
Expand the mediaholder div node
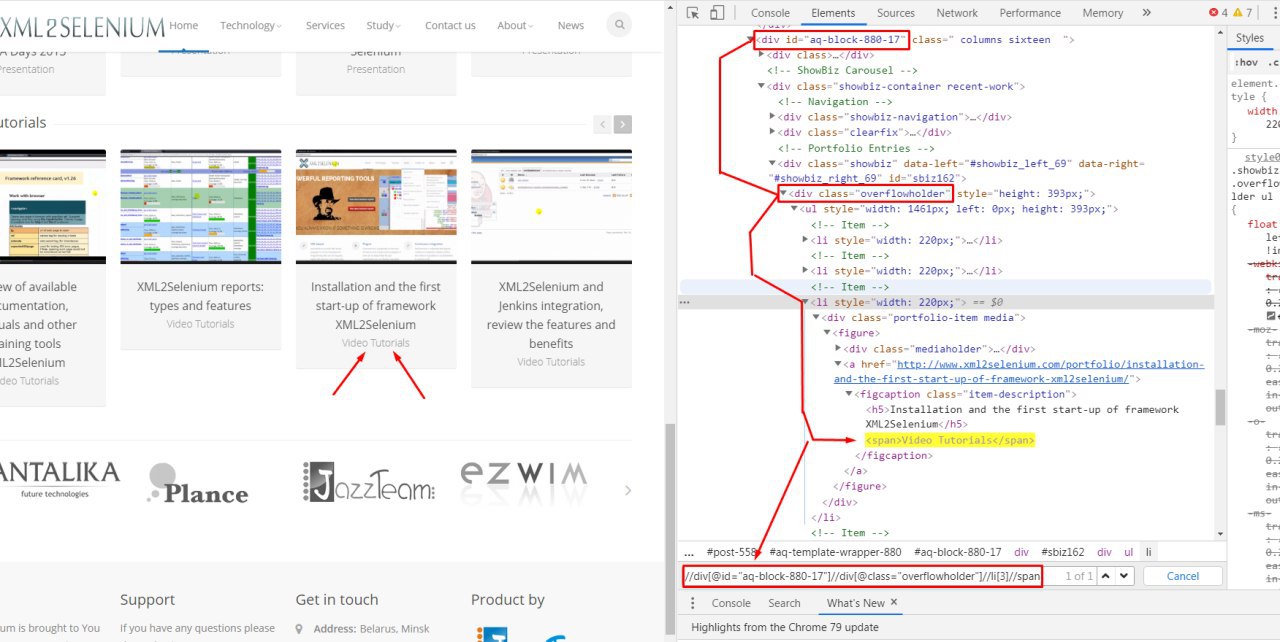[838, 348]
